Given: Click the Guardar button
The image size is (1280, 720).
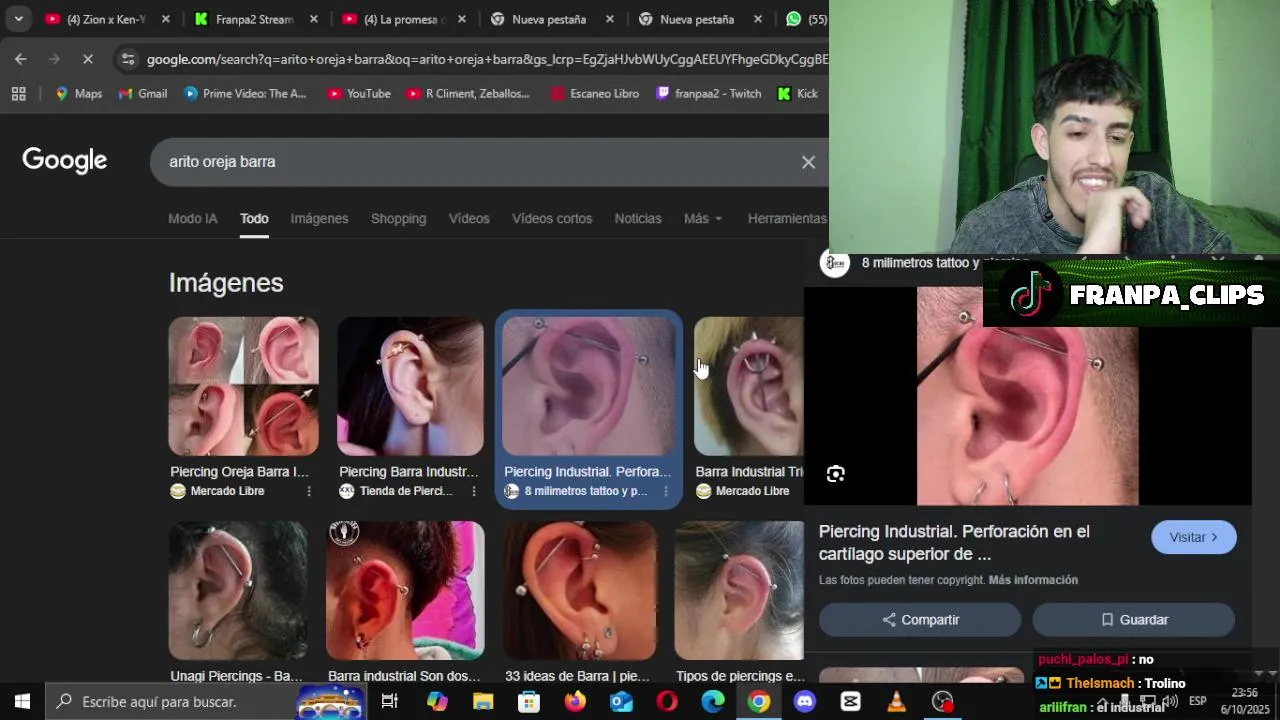Looking at the screenshot, I should click(x=1134, y=620).
